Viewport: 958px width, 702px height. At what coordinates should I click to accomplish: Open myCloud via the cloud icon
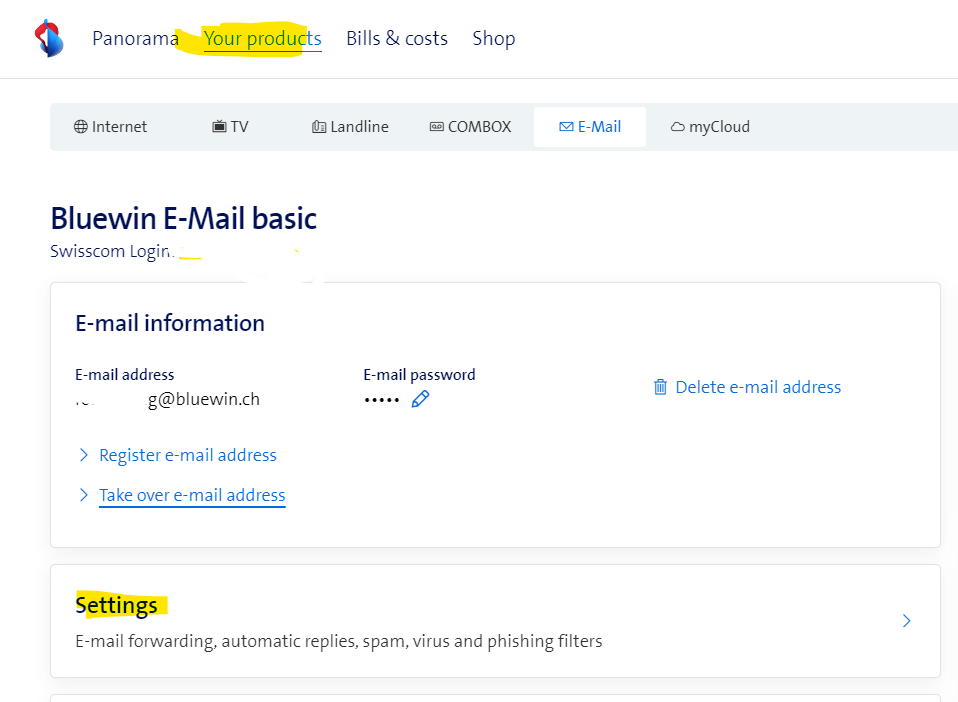click(677, 127)
